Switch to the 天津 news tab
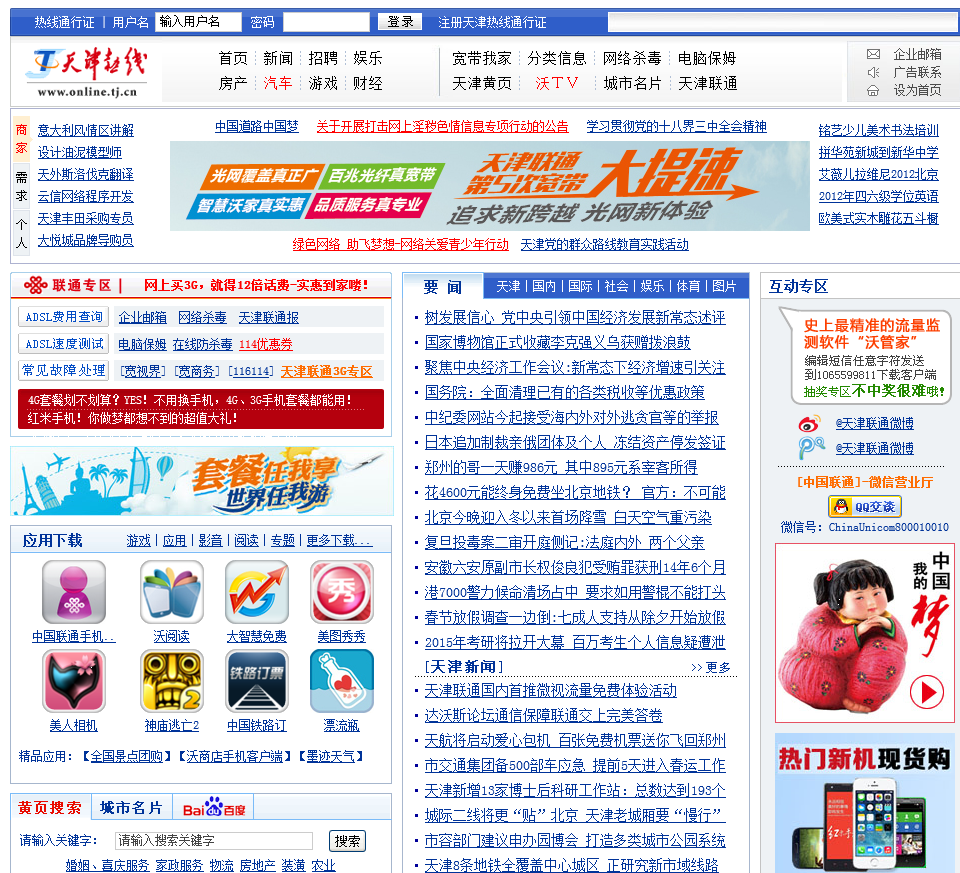 pyautogui.click(x=508, y=286)
